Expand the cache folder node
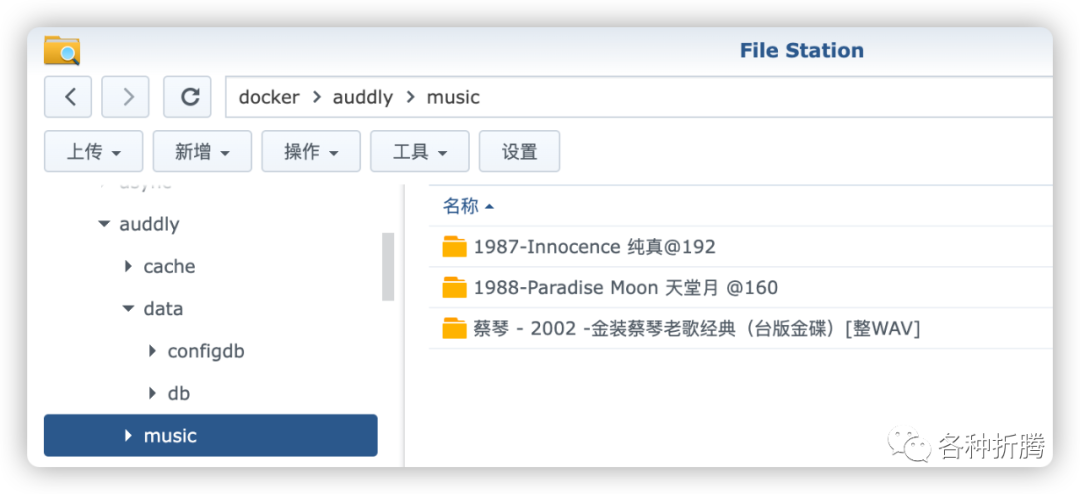Viewport: 1080px width, 494px height. 127,266
